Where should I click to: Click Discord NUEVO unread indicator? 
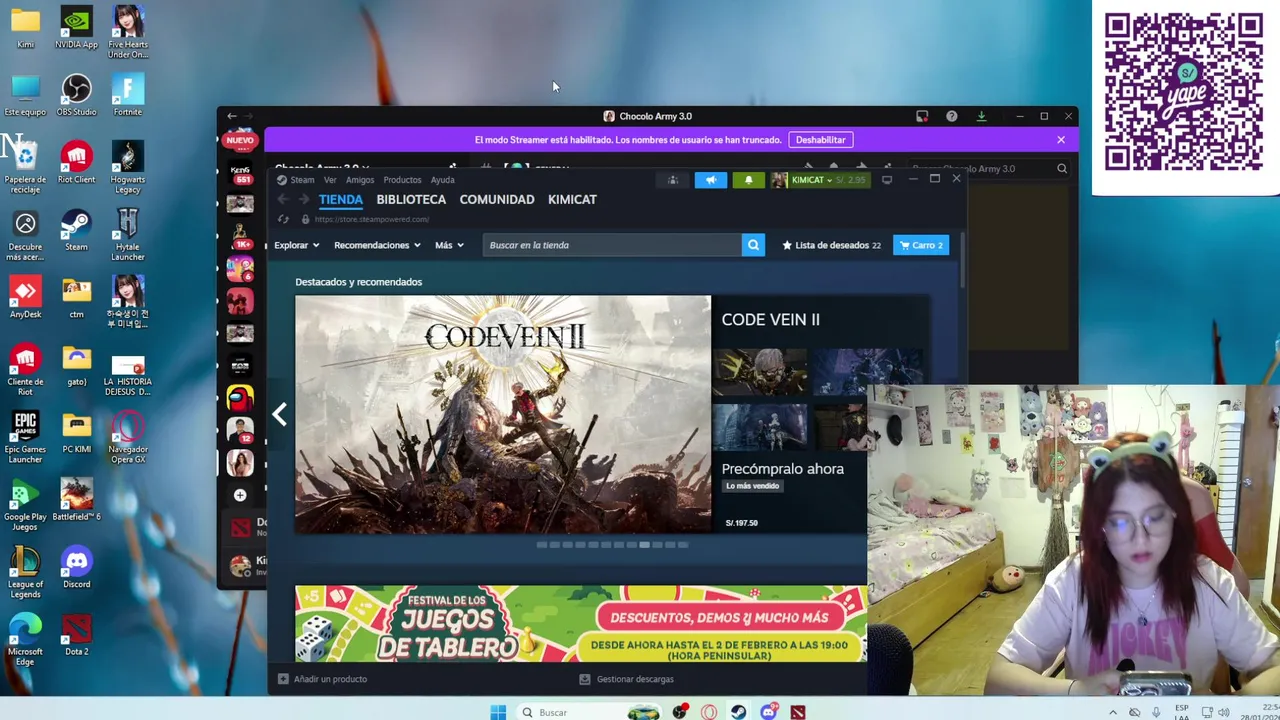tap(240, 140)
